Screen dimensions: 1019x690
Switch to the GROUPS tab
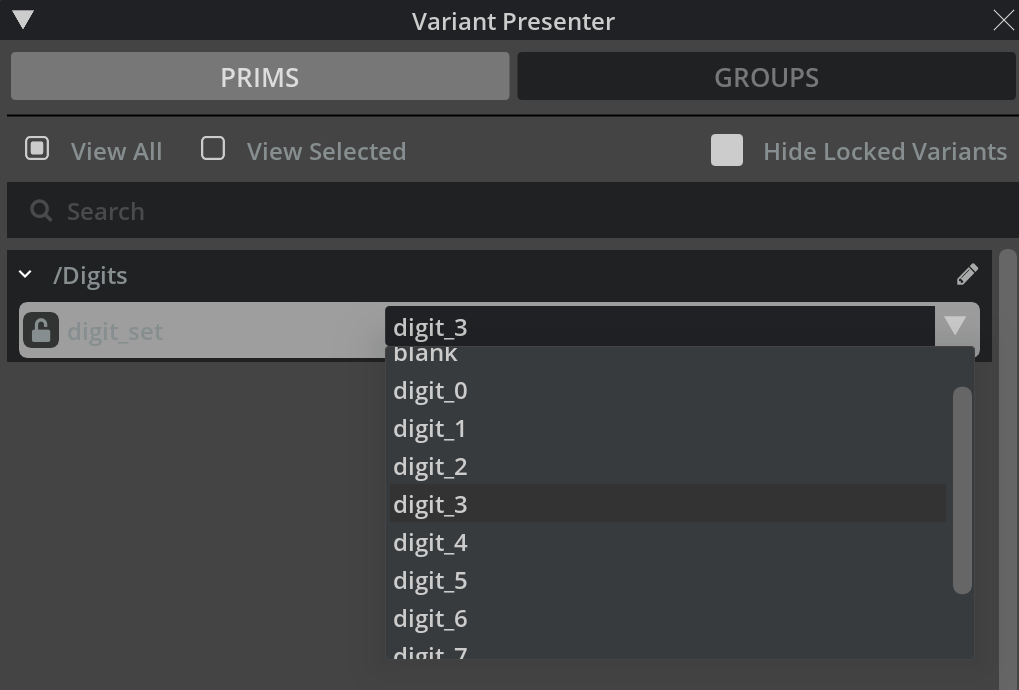(766, 77)
